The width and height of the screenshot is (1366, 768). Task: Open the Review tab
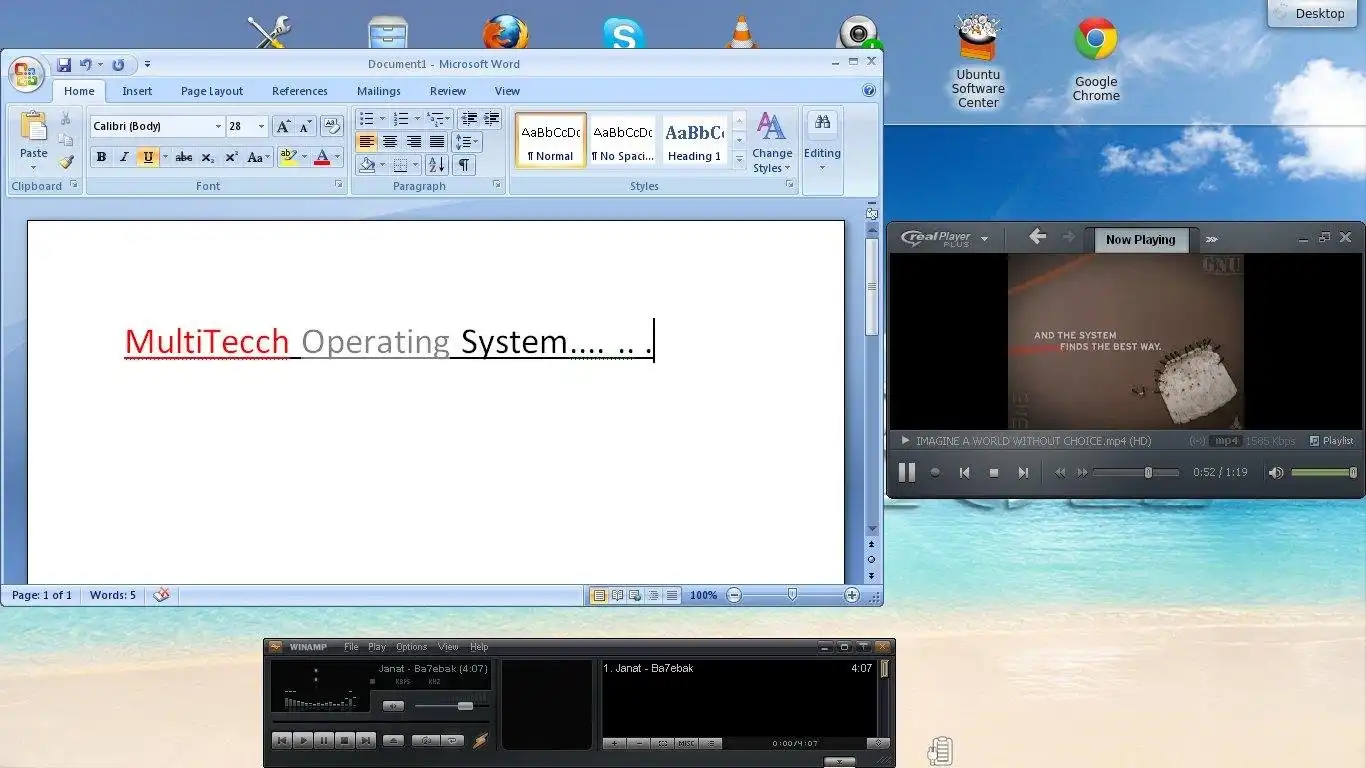(448, 91)
